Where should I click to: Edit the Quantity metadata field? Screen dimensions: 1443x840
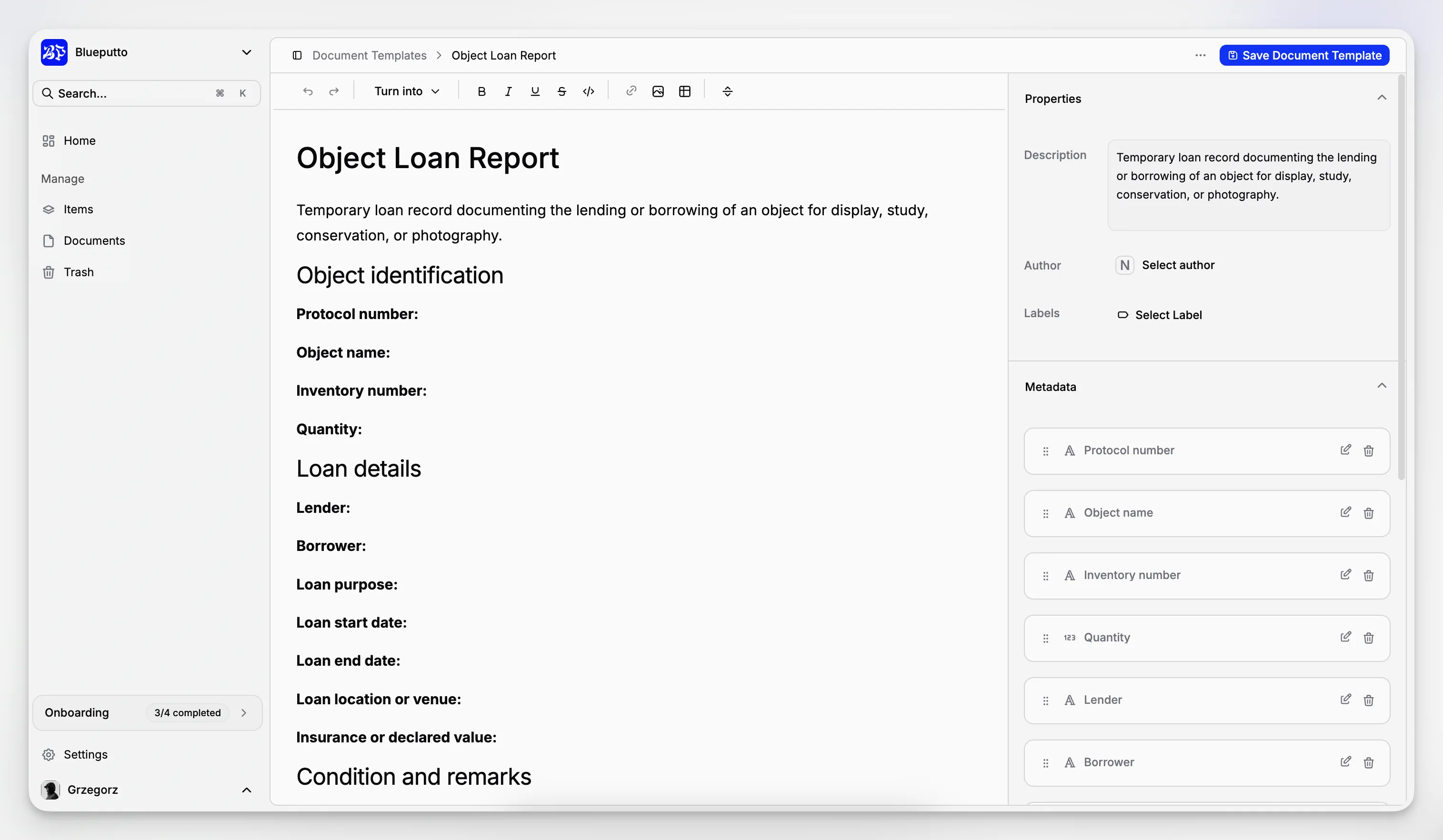tap(1345, 637)
